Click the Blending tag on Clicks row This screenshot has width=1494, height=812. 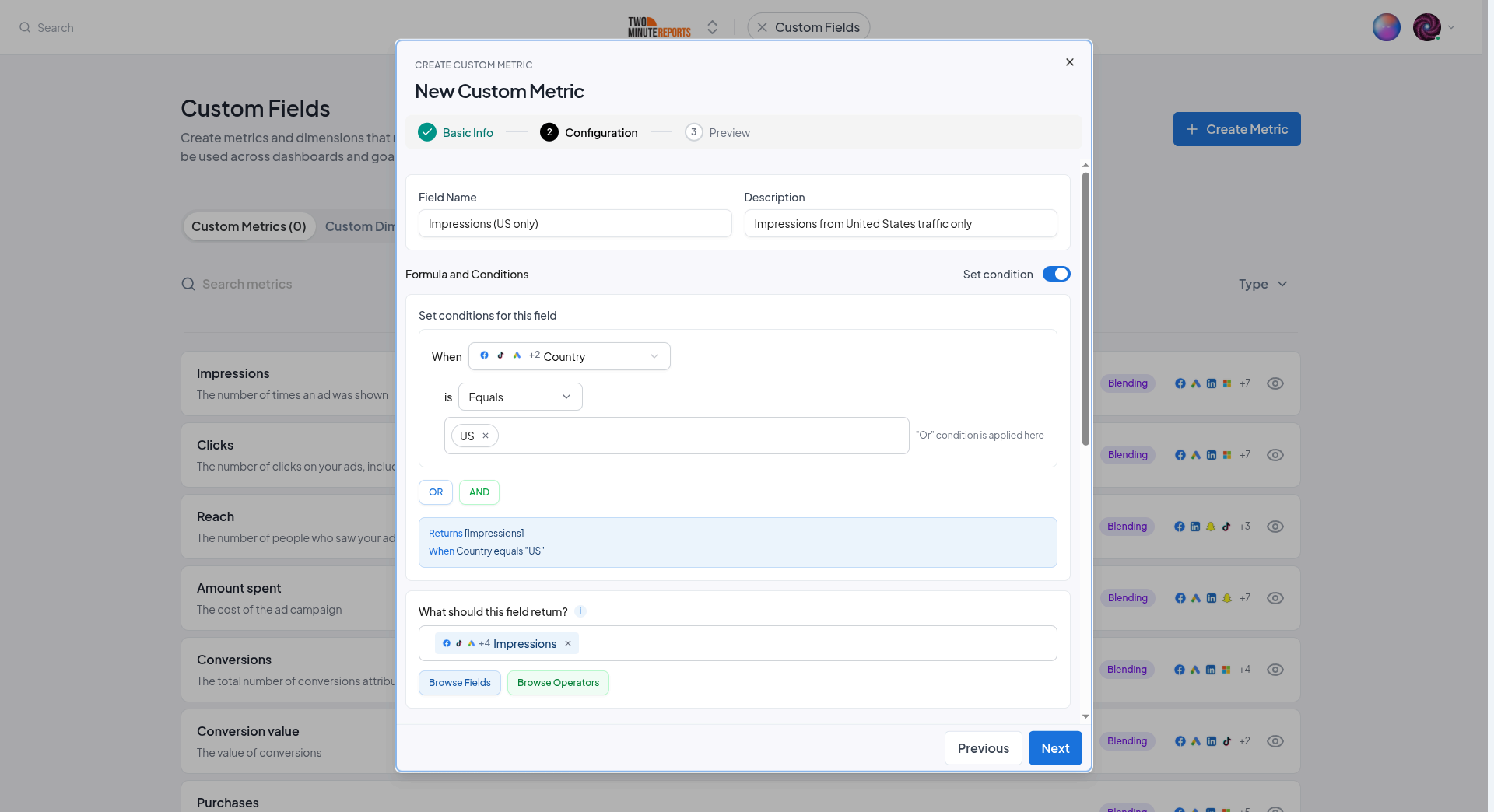(1128, 455)
